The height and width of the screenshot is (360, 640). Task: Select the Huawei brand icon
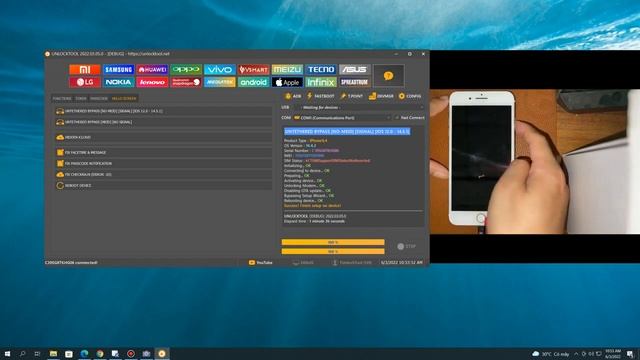coord(152,69)
